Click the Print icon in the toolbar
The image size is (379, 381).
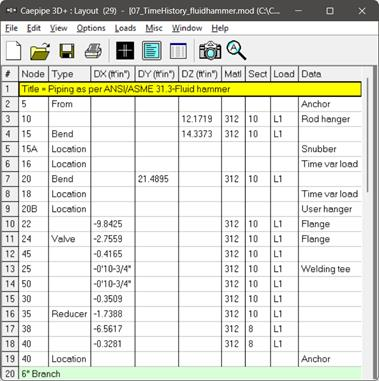(93, 51)
